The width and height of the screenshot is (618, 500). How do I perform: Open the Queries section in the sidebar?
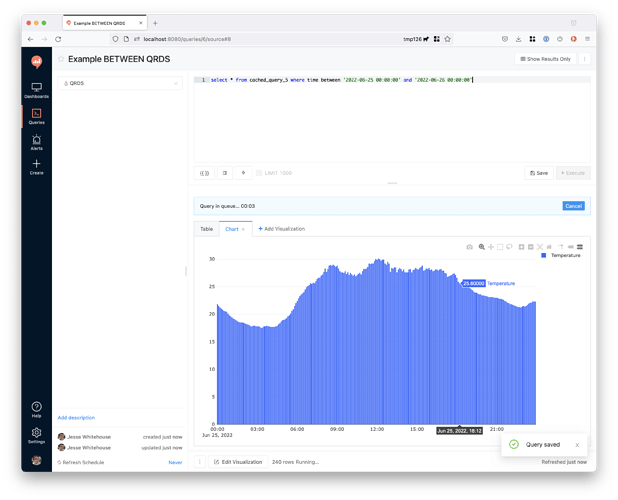tap(36, 117)
